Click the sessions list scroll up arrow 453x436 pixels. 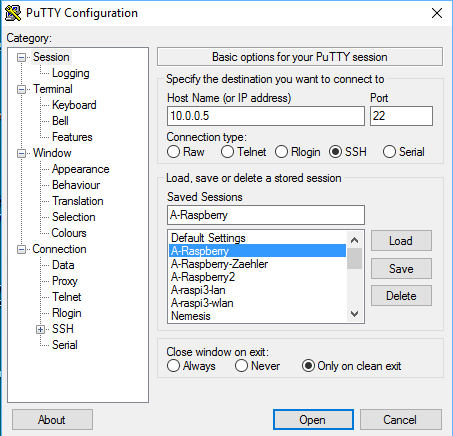(x=355, y=240)
